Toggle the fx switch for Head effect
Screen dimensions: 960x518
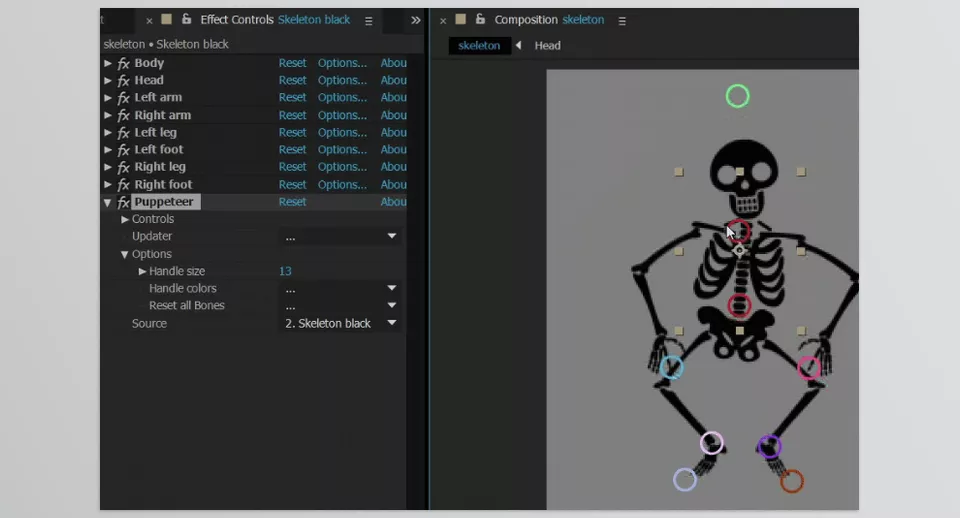tap(123, 80)
